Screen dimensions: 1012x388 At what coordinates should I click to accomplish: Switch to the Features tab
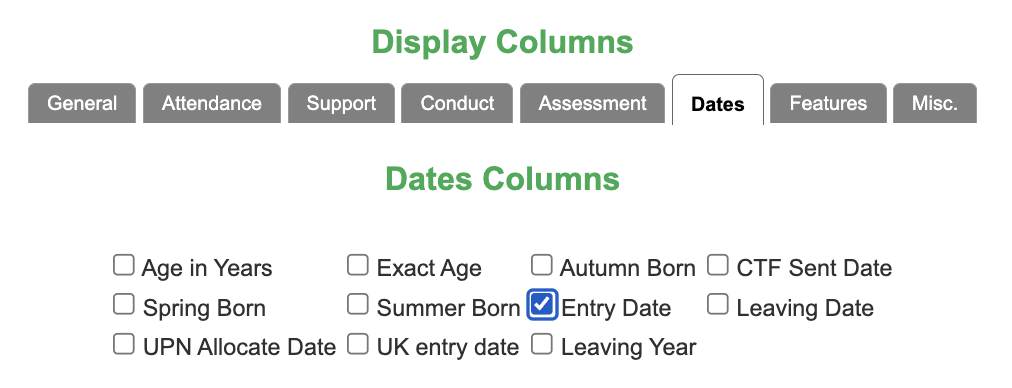click(828, 103)
